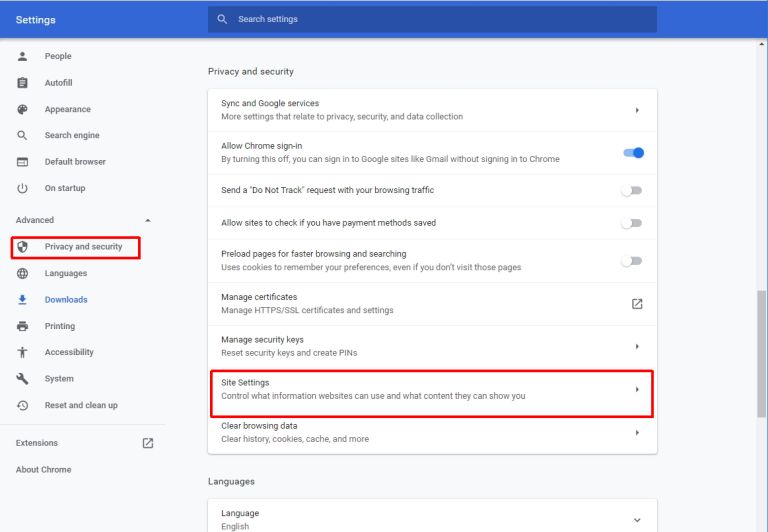Click the System wrench icon

(23, 379)
